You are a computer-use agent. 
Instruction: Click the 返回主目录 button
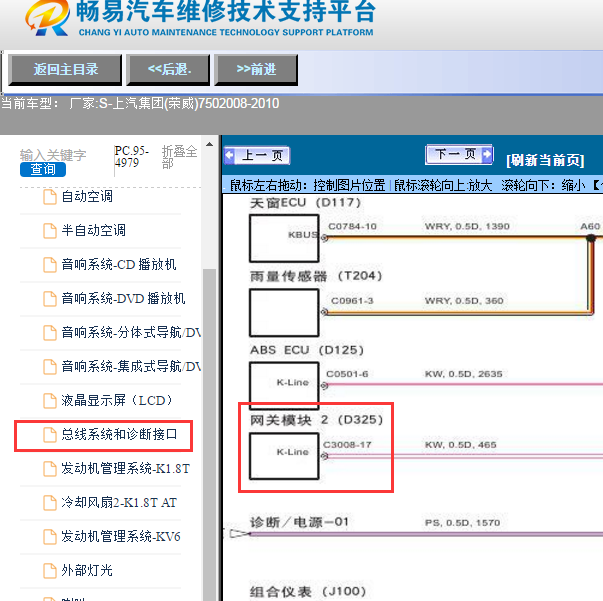pyautogui.click(x=65, y=70)
